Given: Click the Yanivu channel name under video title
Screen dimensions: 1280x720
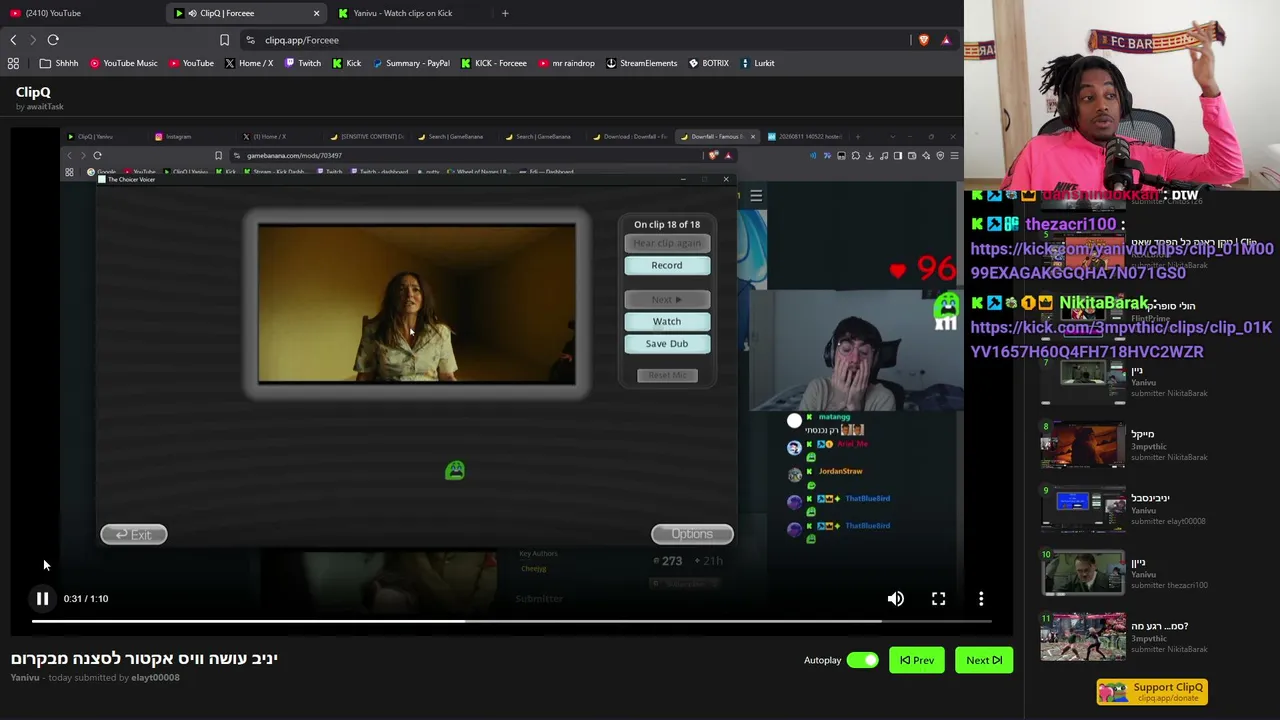Looking at the screenshot, I should pyautogui.click(x=25, y=678).
